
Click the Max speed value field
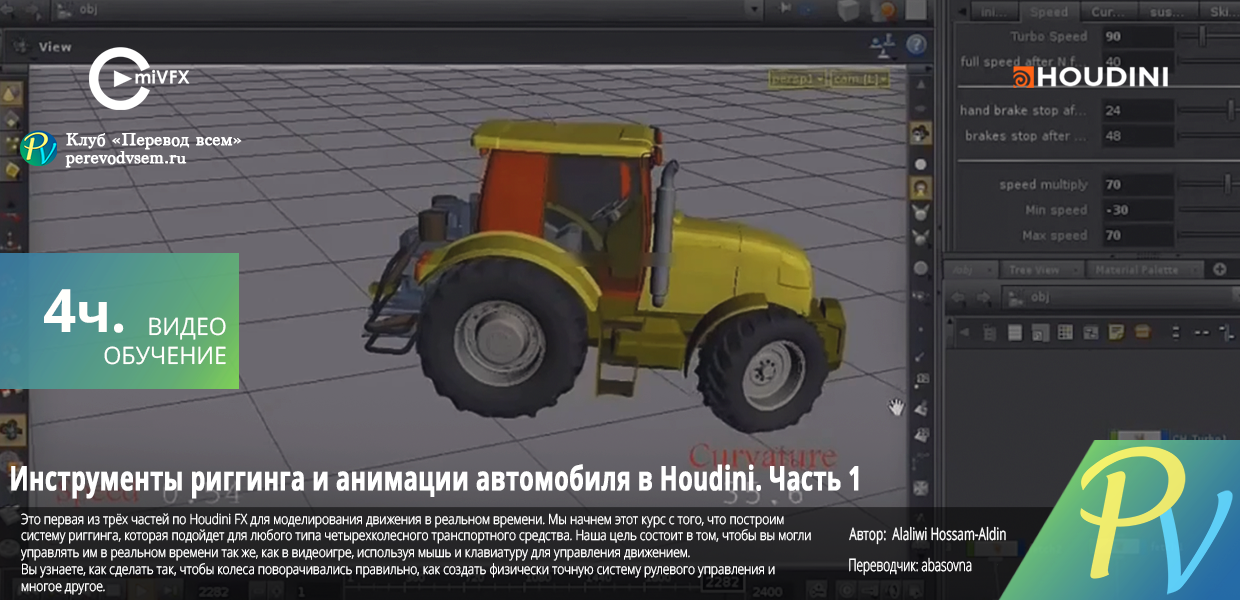pos(1137,235)
